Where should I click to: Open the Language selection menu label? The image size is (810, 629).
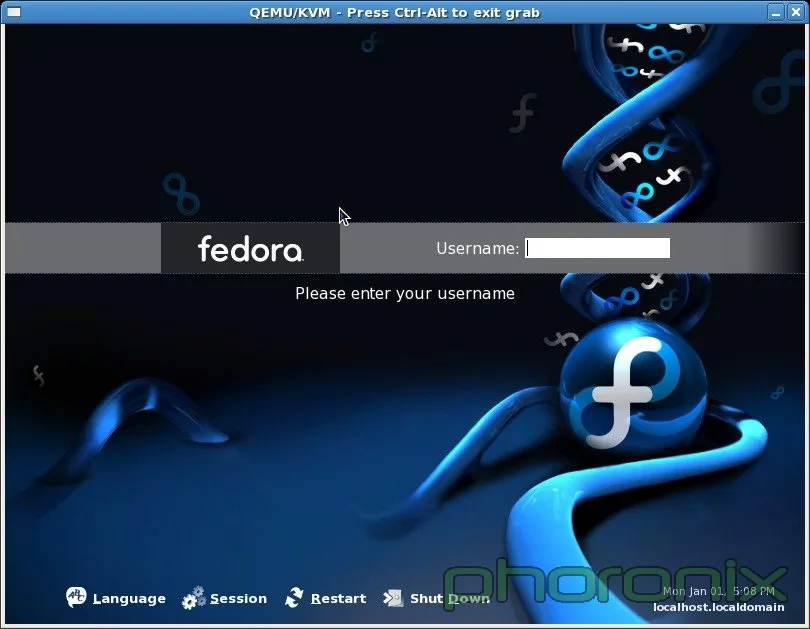(x=129, y=599)
